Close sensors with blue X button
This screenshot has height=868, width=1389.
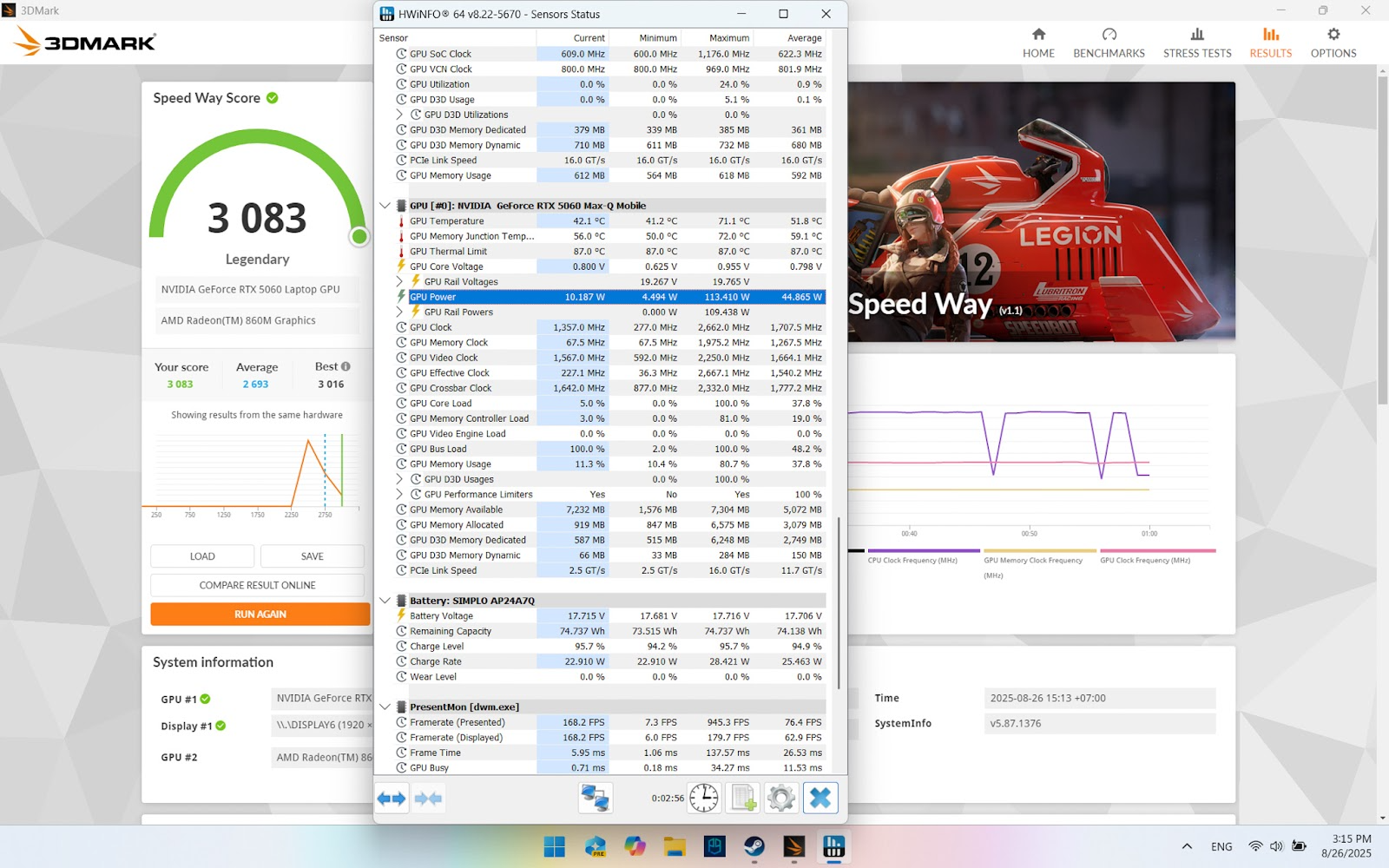[820, 798]
